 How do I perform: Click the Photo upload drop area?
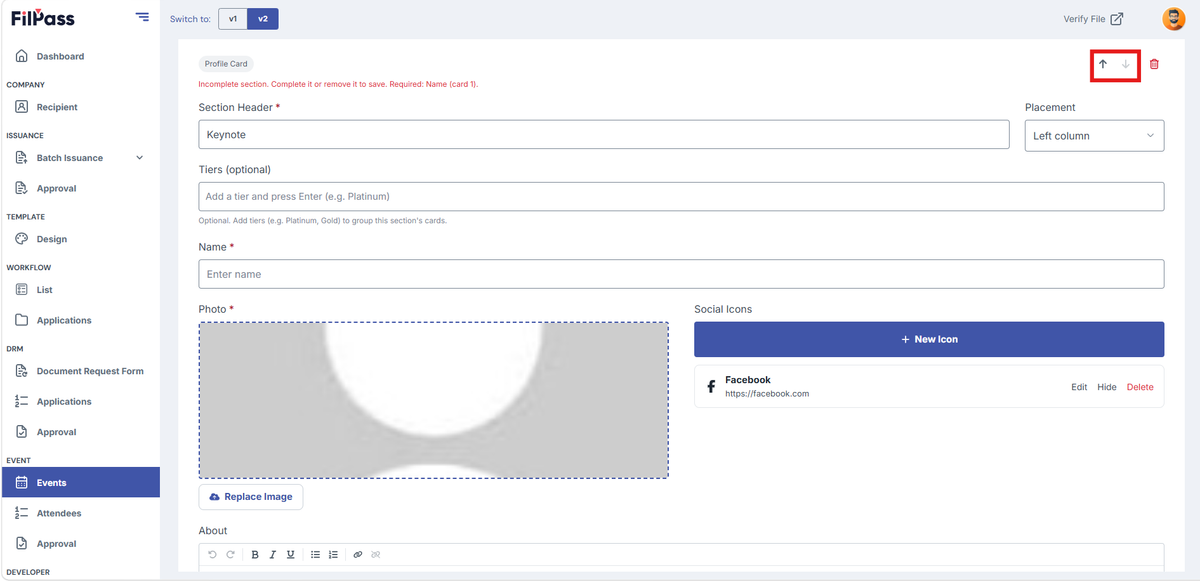(x=434, y=400)
